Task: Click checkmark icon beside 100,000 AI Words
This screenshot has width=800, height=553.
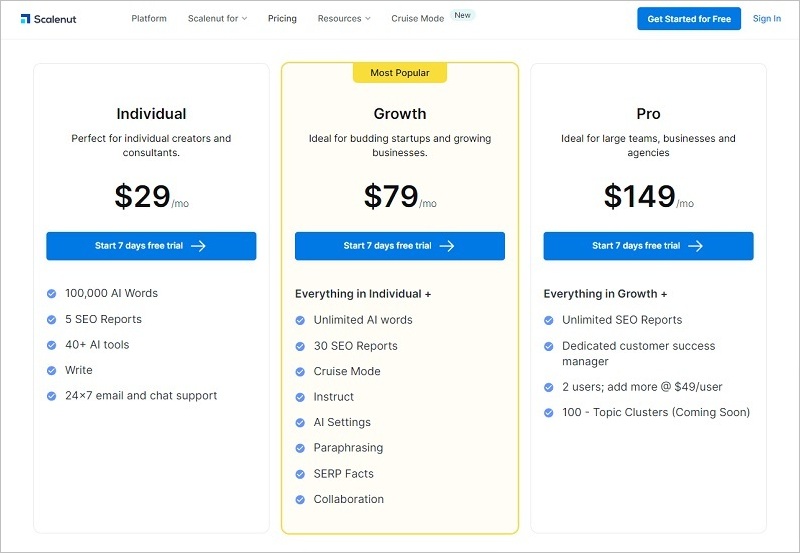Action: (x=51, y=294)
